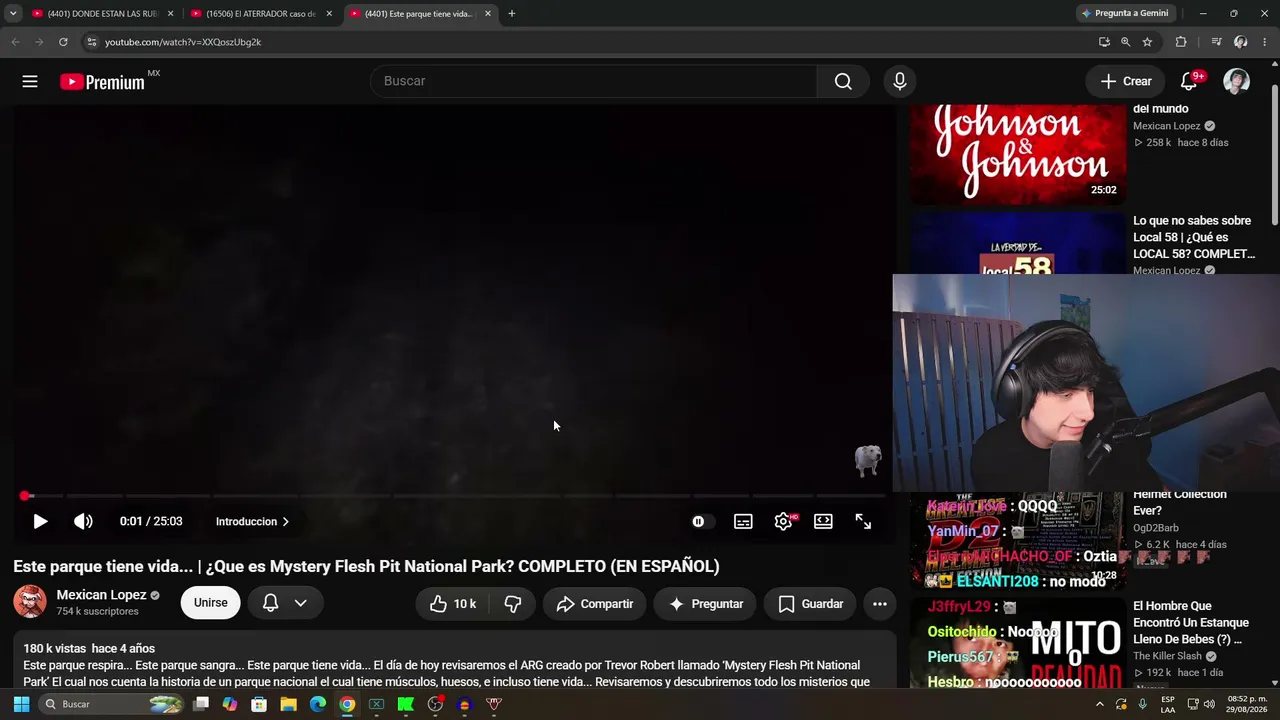Open the Helmet Collection Ever video title

(1180, 502)
